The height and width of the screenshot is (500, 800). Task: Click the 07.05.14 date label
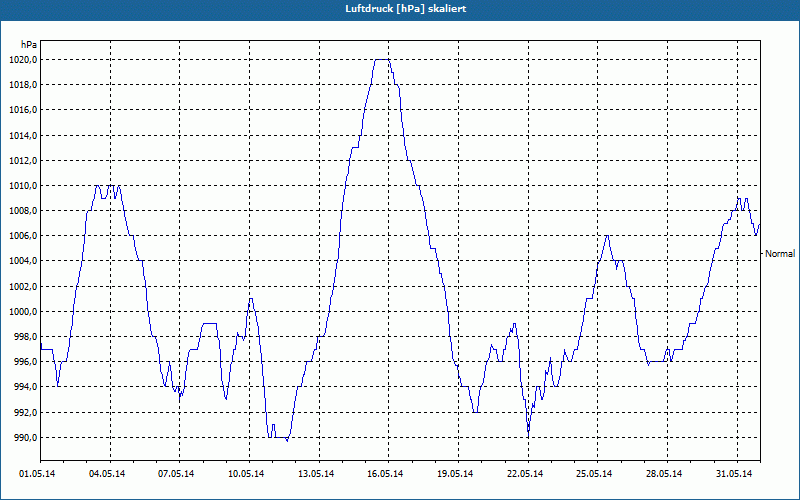(x=177, y=474)
